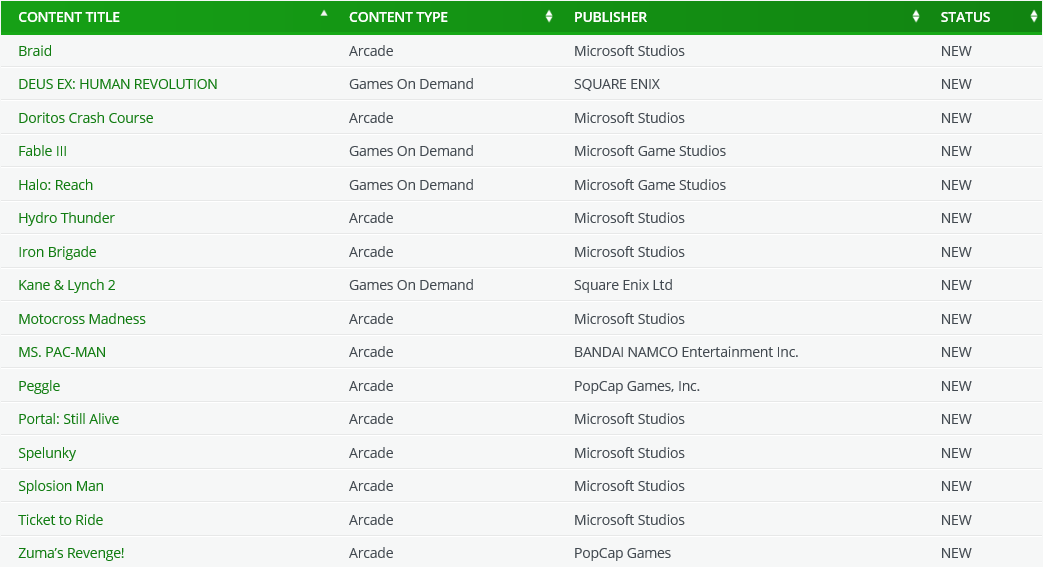Viewport: 1043px width, 567px height.
Task: Click the Status column sort arrows
Action: [1034, 17]
